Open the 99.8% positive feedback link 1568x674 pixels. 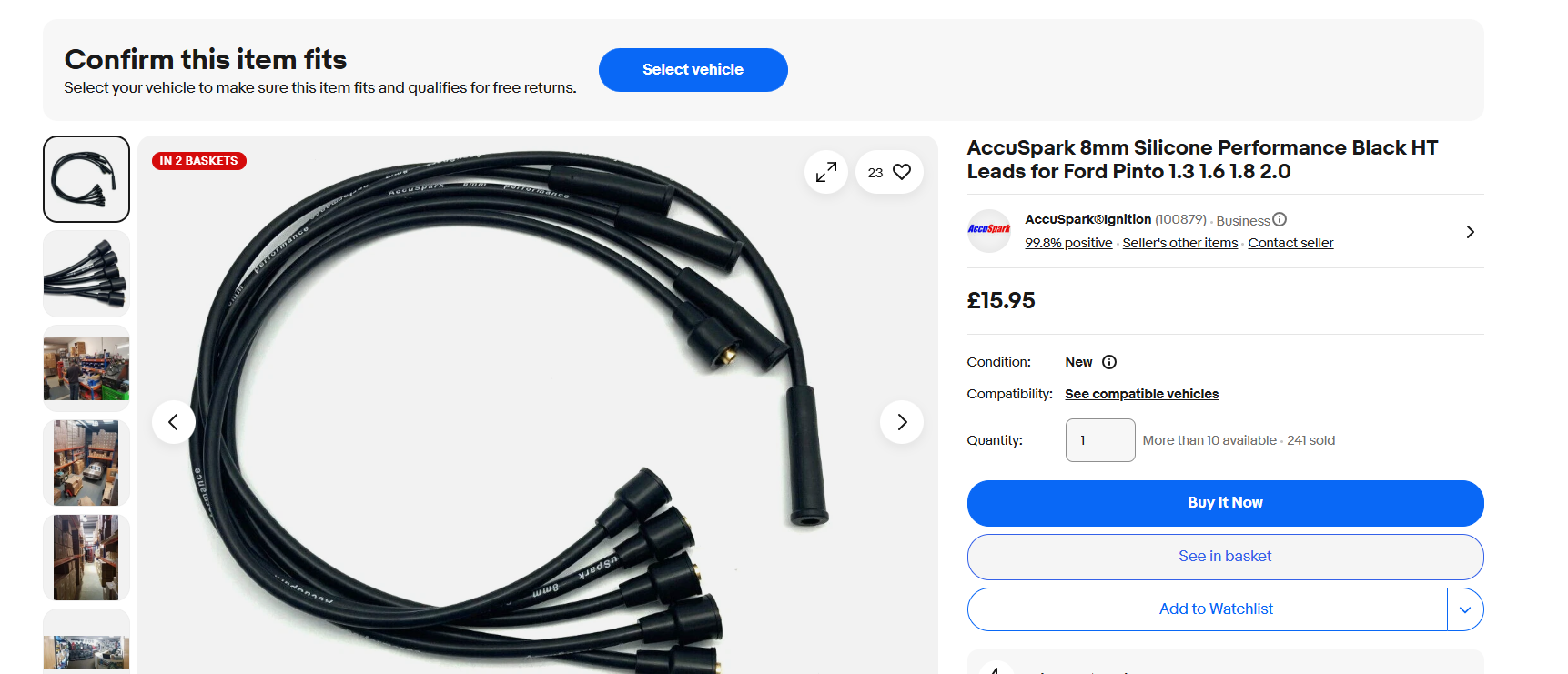1068,243
